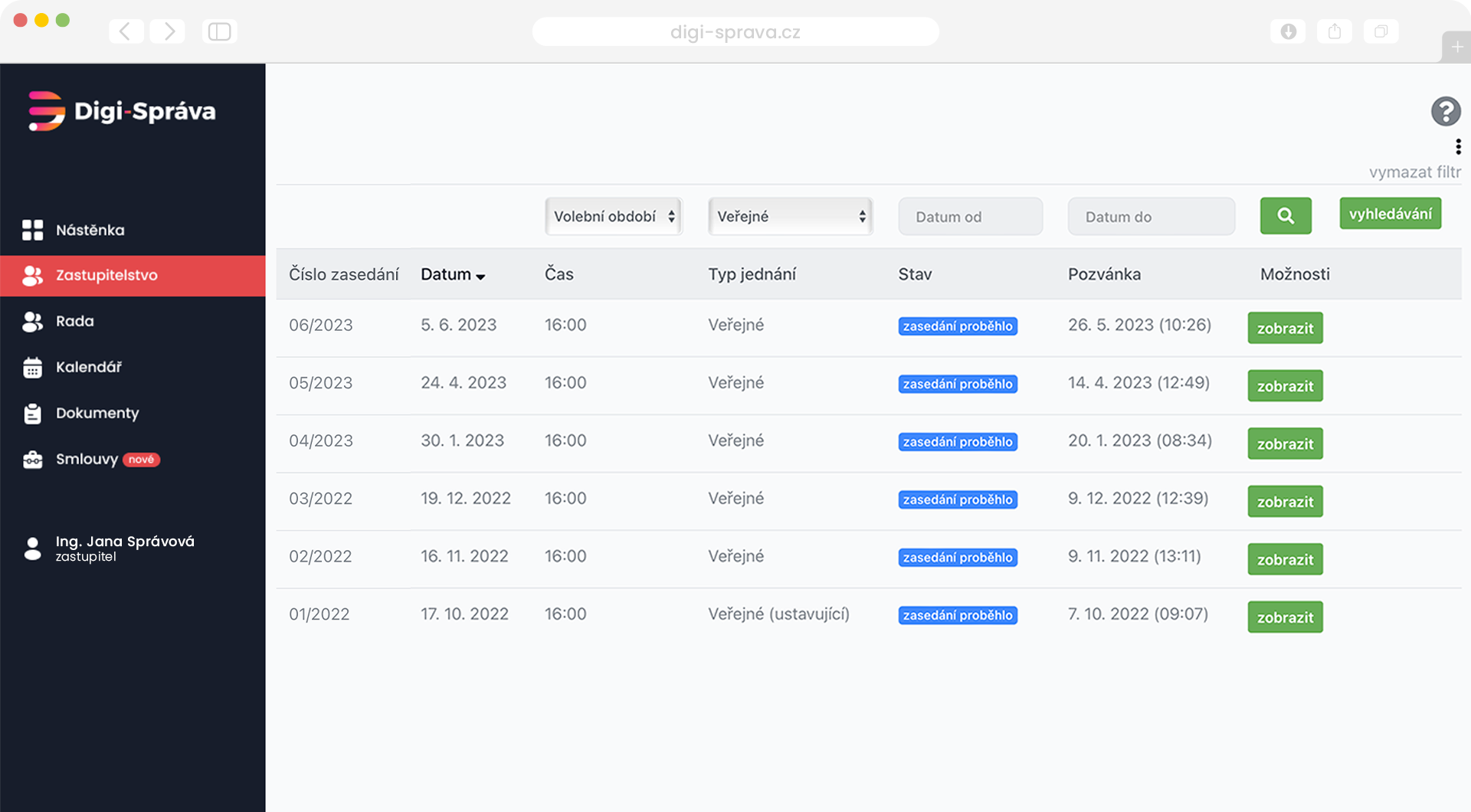This screenshot has width=1471, height=812.
Task: Click the green magnifier search button
Action: (x=1286, y=216)
